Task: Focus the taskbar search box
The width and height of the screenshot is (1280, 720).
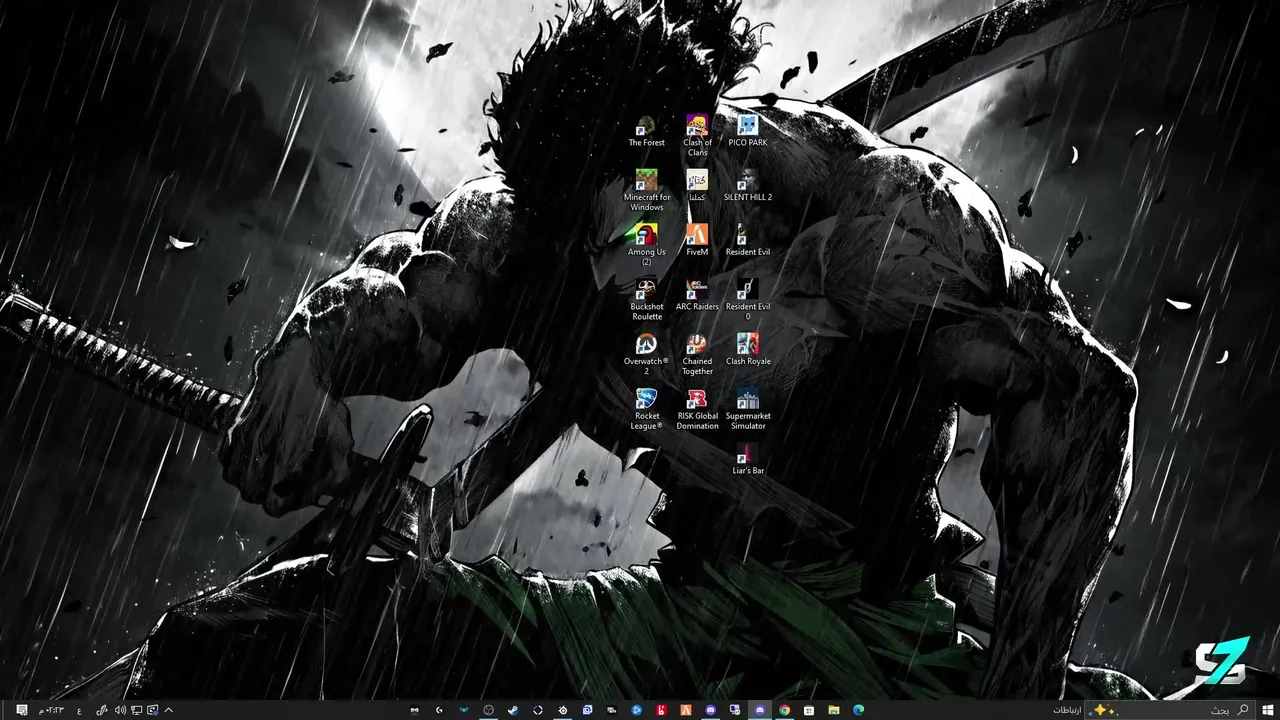Action: pos(1172,710)
